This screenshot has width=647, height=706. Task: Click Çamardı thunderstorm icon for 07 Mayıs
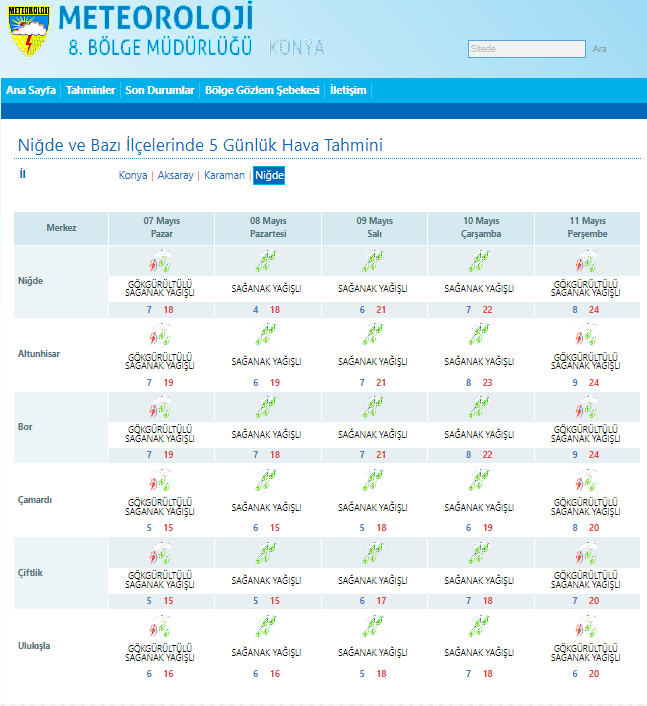161,480
